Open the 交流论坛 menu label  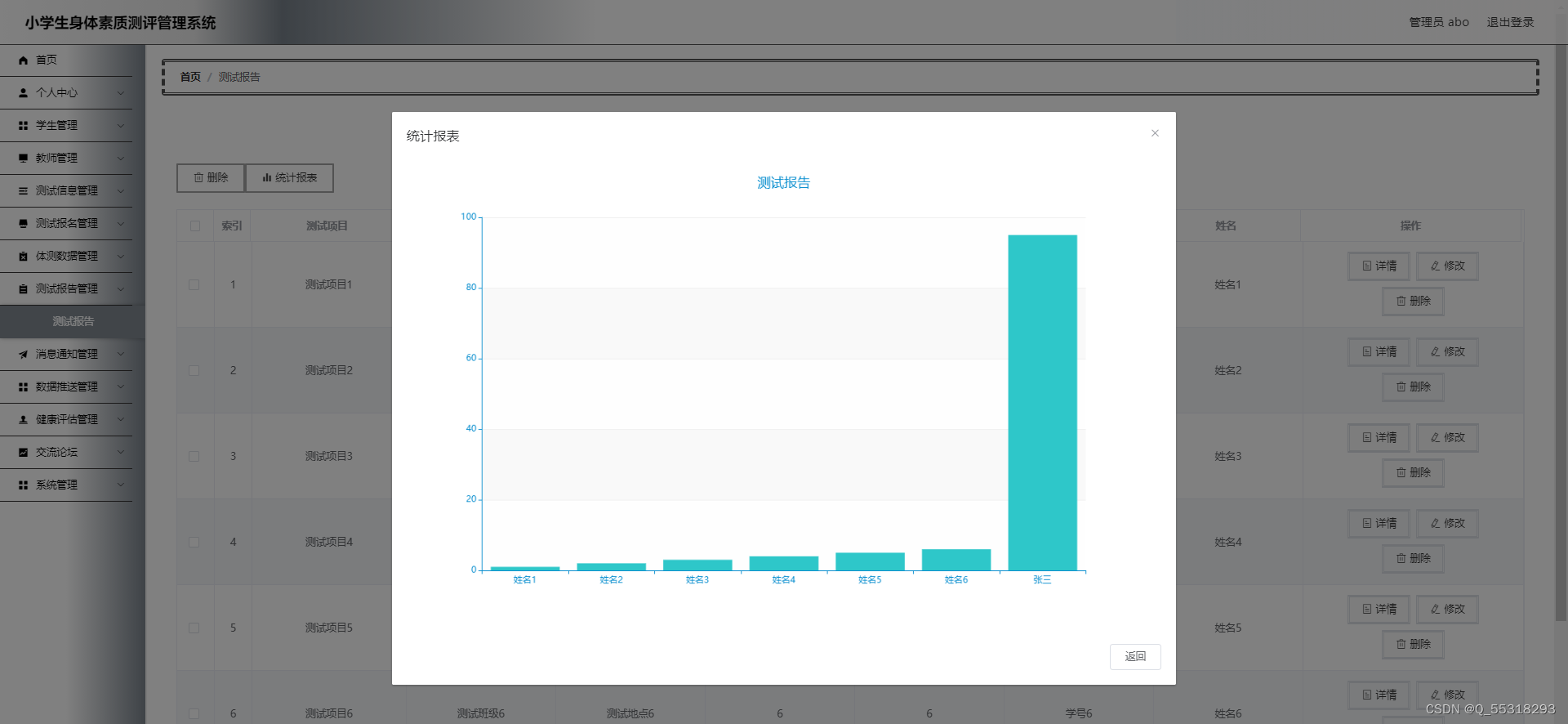(x=56, y=453)
